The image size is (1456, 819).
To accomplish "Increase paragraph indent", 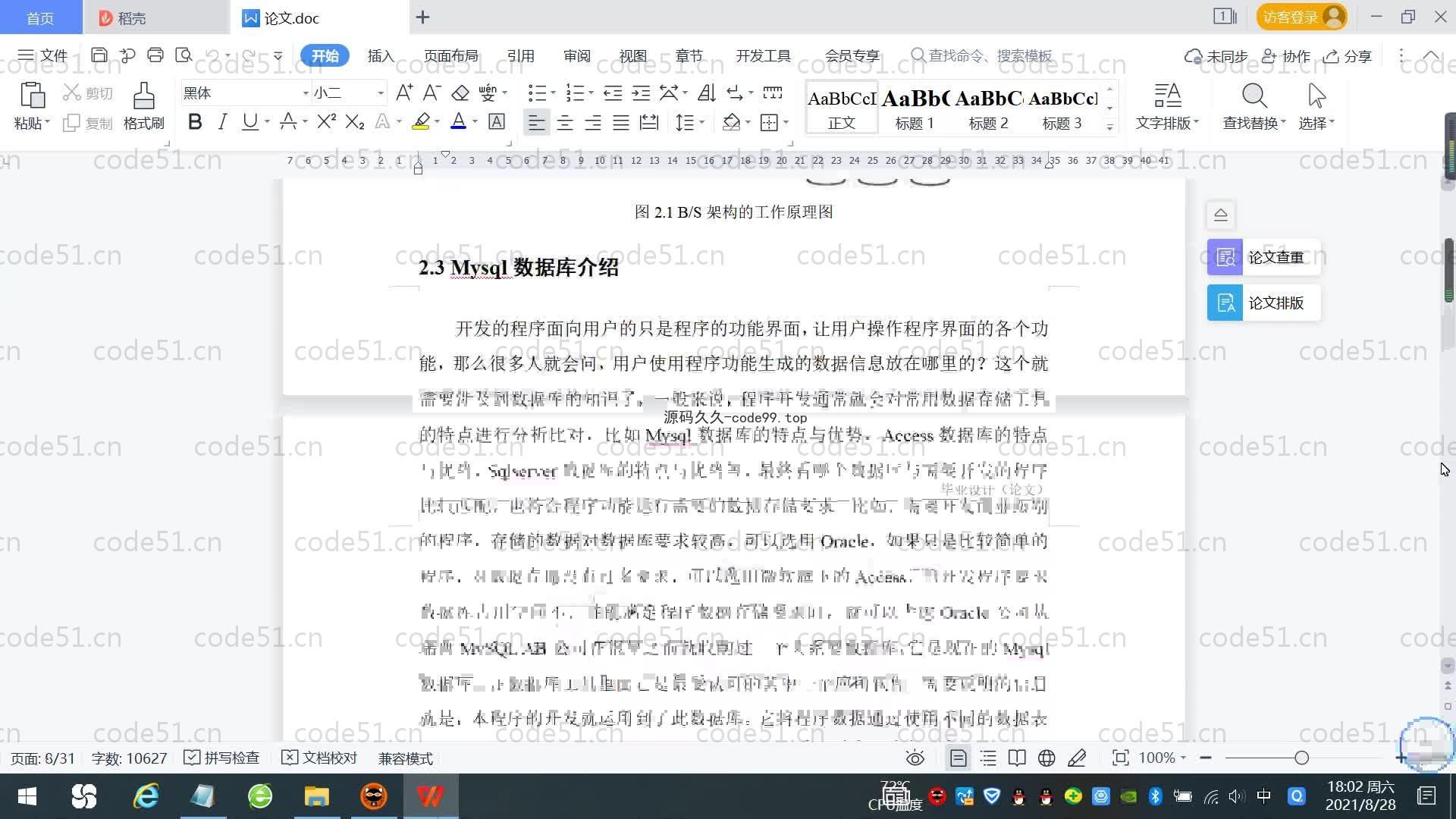I will pos(641,93).
